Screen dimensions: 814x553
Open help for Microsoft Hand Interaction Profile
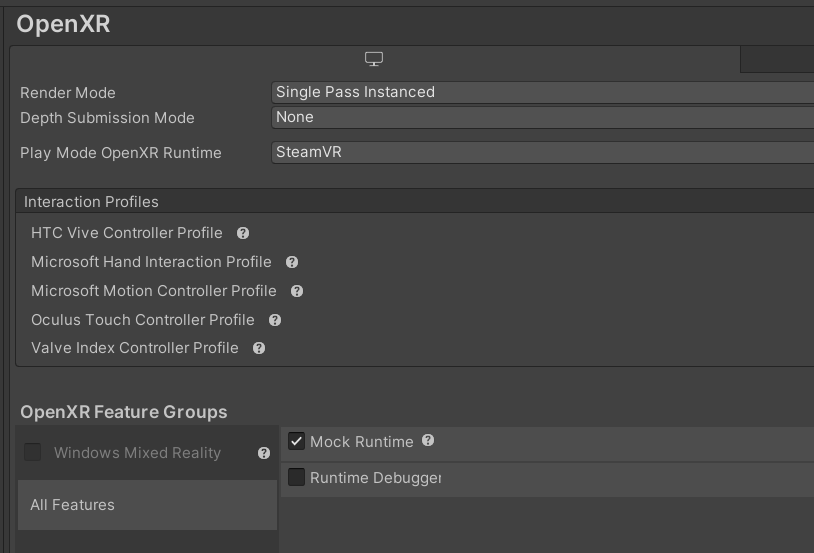point(292,262)
